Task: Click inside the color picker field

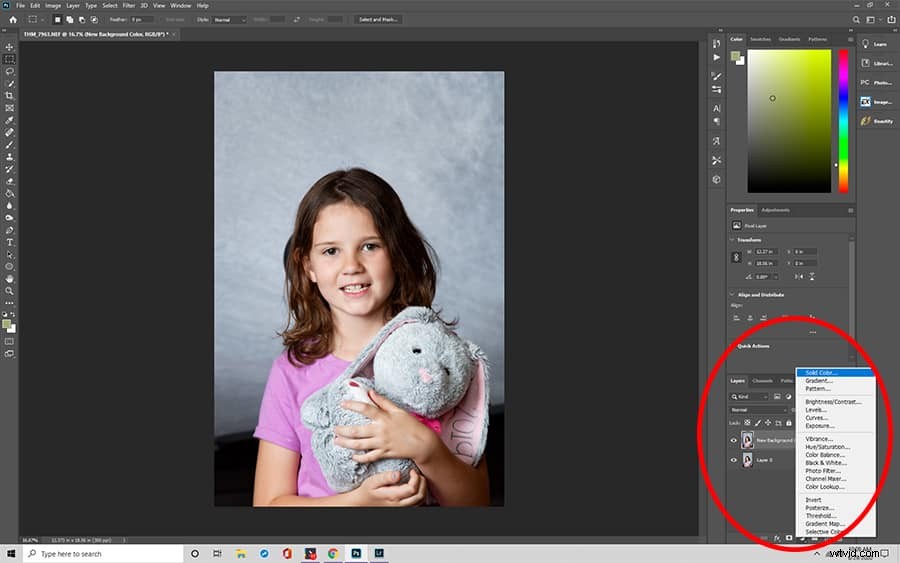Action: tap(789, 121)
